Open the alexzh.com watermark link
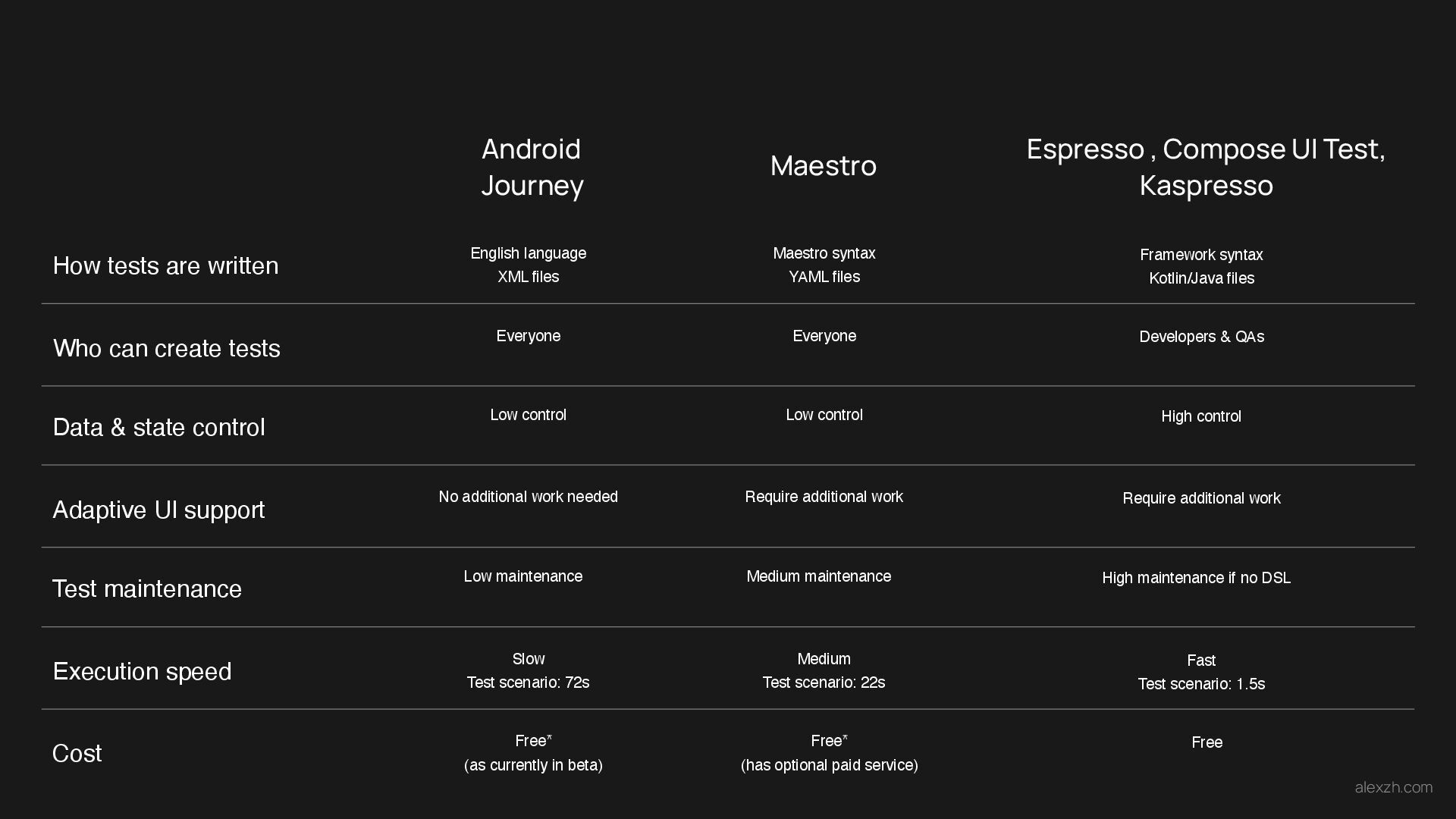The width and height of the screenshot is (1456, 819). (x=1393, y=787)
